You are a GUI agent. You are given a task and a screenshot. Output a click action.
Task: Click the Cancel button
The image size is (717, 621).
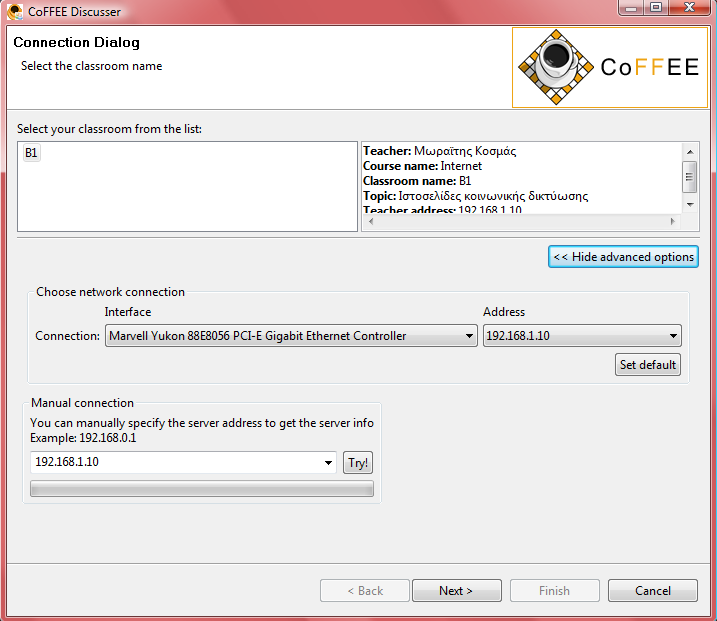pyautogui.click(x=653, y=591)
